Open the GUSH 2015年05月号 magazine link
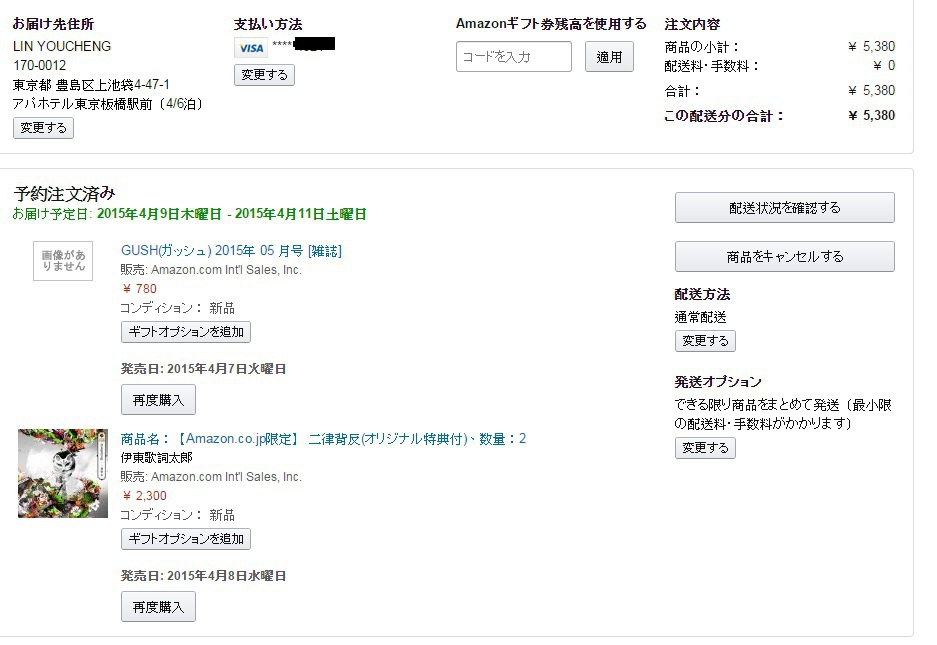Screen dimensions: 937x645 pos(231,251)
